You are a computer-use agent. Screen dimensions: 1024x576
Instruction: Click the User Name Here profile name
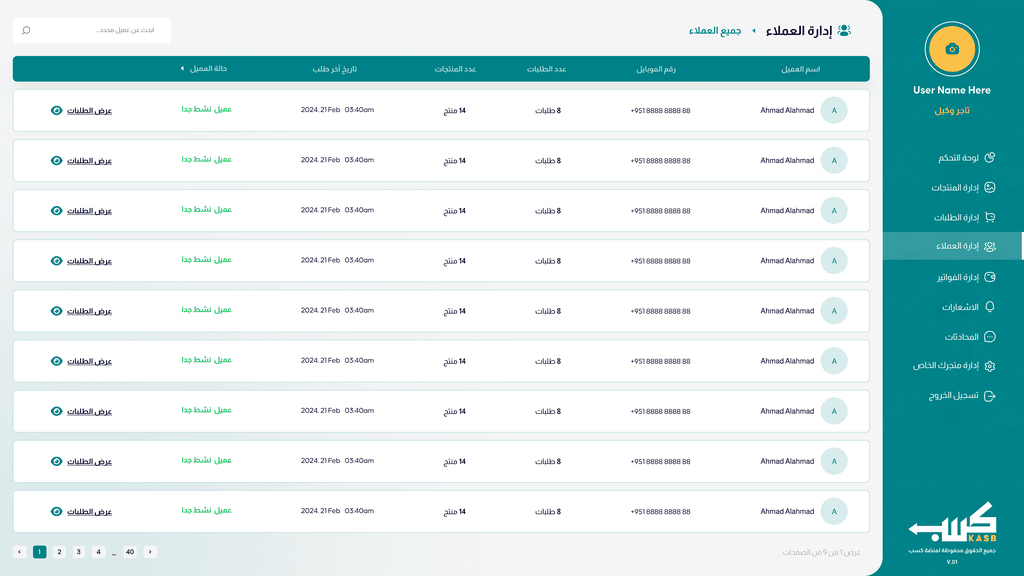click(x=952, y=90)
